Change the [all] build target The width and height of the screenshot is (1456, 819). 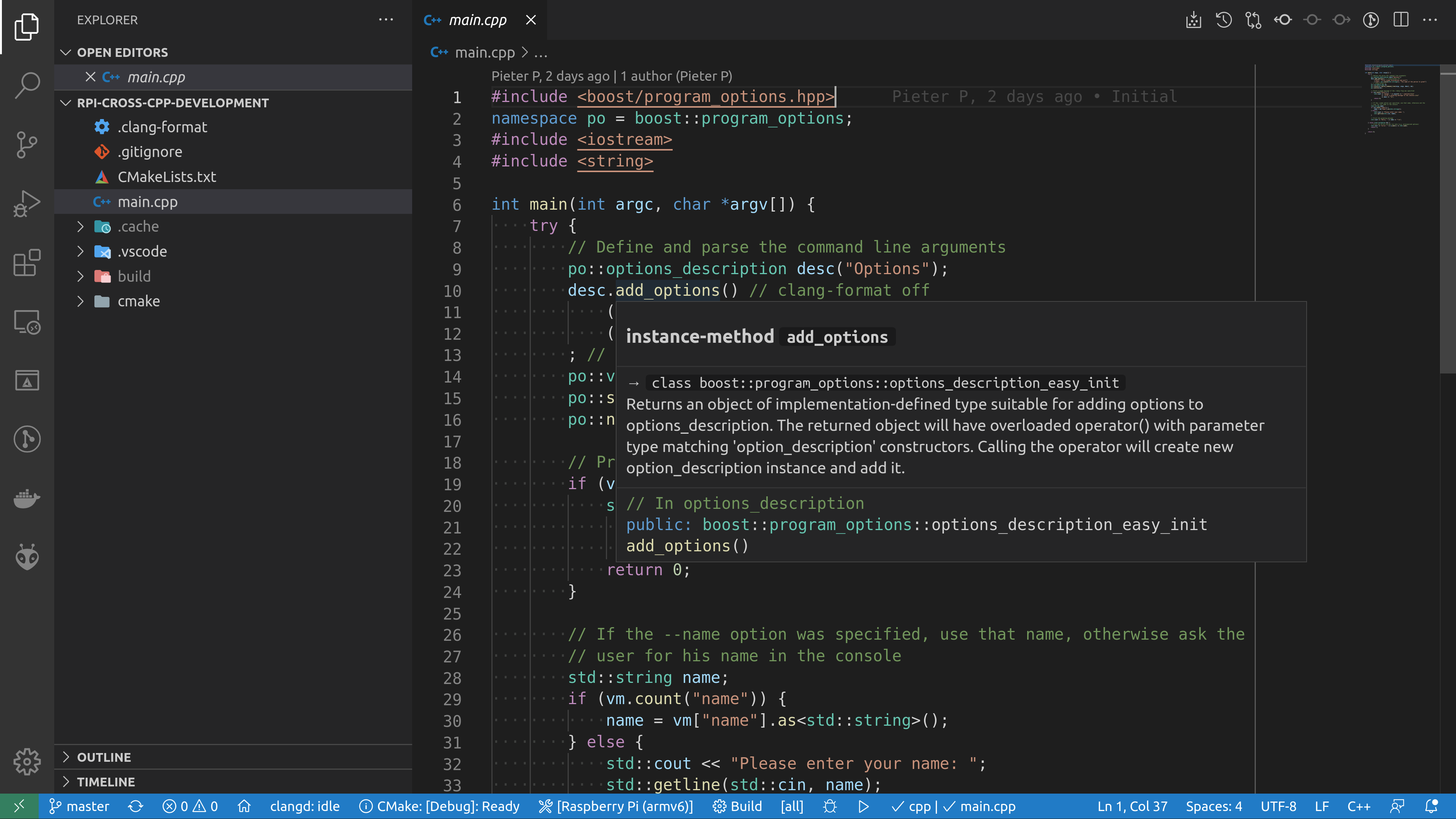[792, 806]
